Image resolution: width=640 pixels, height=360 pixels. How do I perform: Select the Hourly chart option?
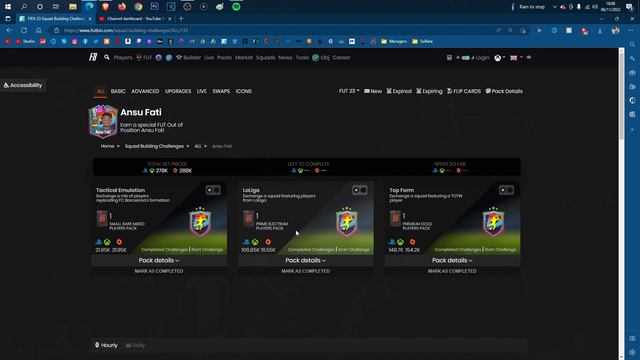click(106, 345)
